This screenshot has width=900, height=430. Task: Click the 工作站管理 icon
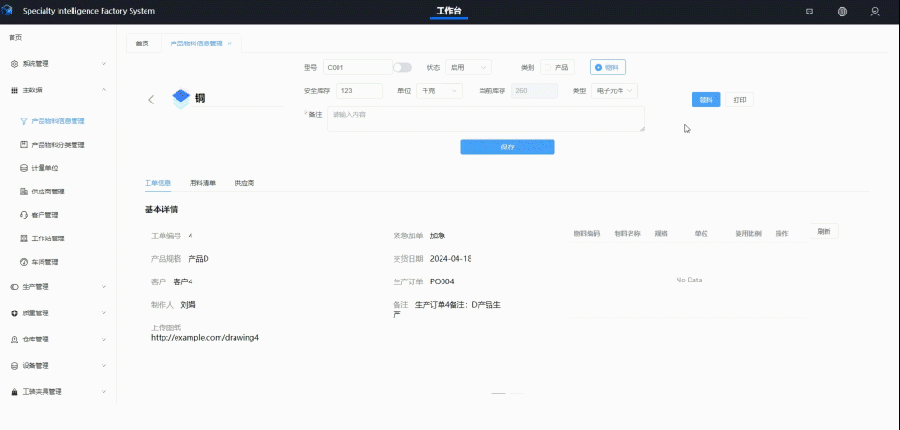pyautogui.click(x=24, y=238)
